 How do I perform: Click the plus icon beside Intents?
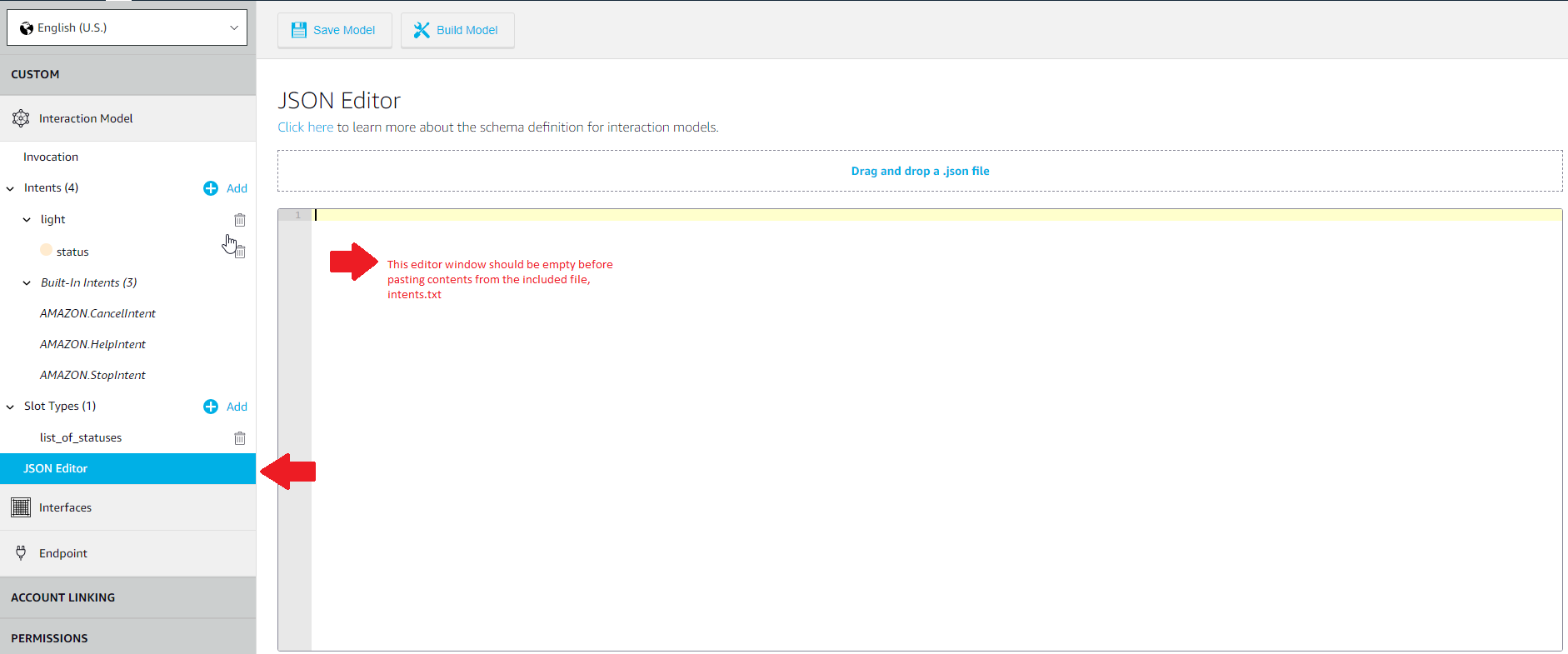pyautogui.click(x=211, y=188)
